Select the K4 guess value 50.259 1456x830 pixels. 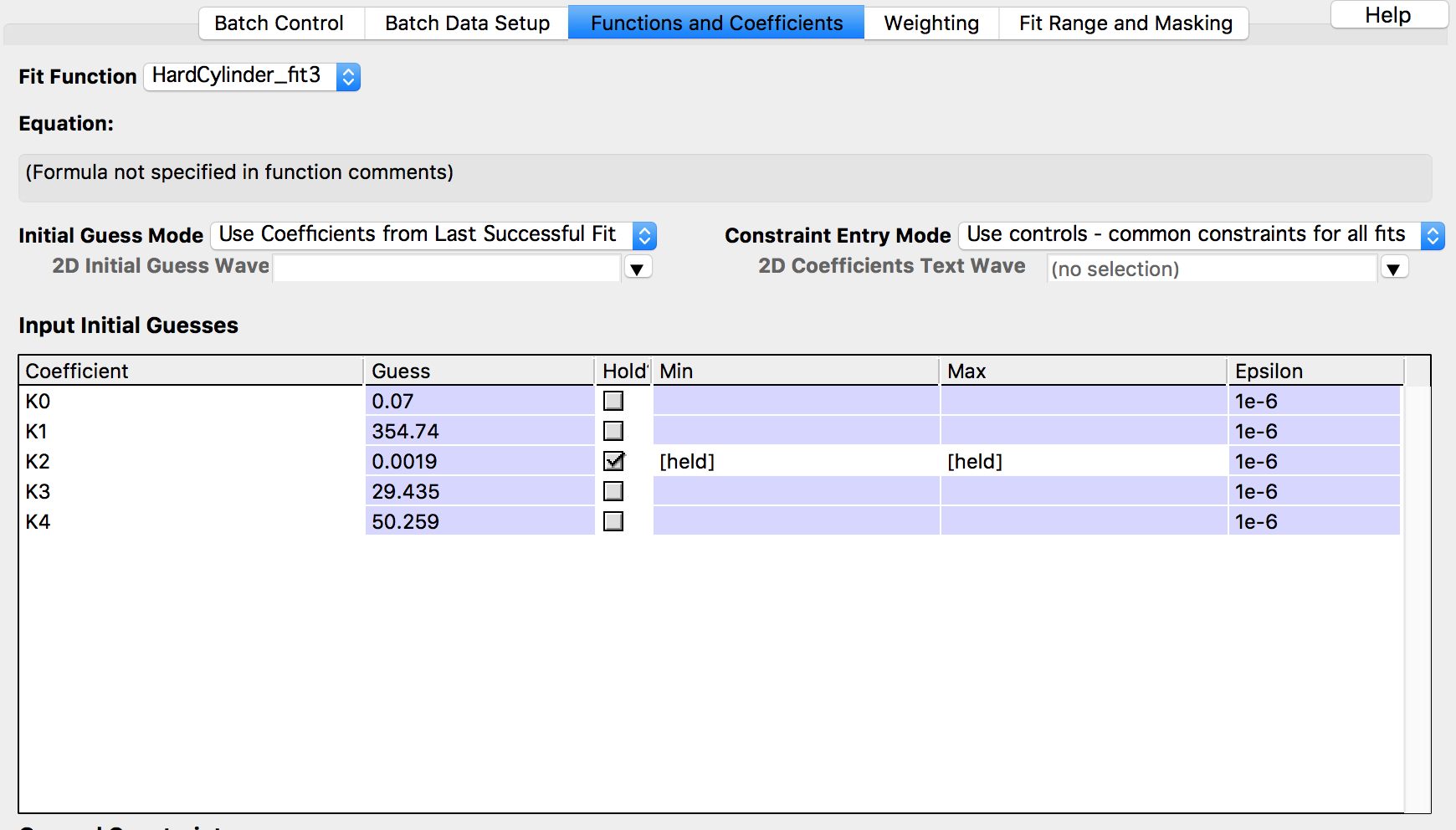(479, 521)
